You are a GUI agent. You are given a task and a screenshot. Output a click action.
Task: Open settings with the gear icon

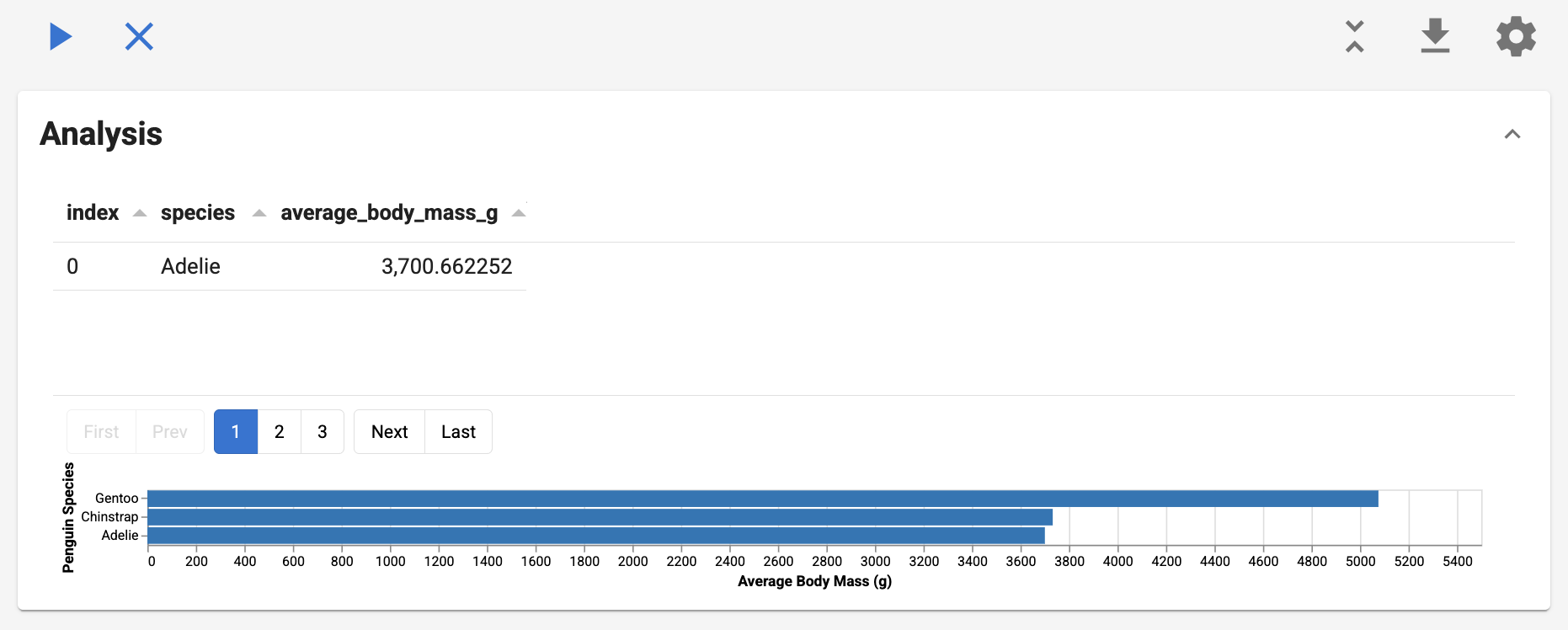point(1516,37)
